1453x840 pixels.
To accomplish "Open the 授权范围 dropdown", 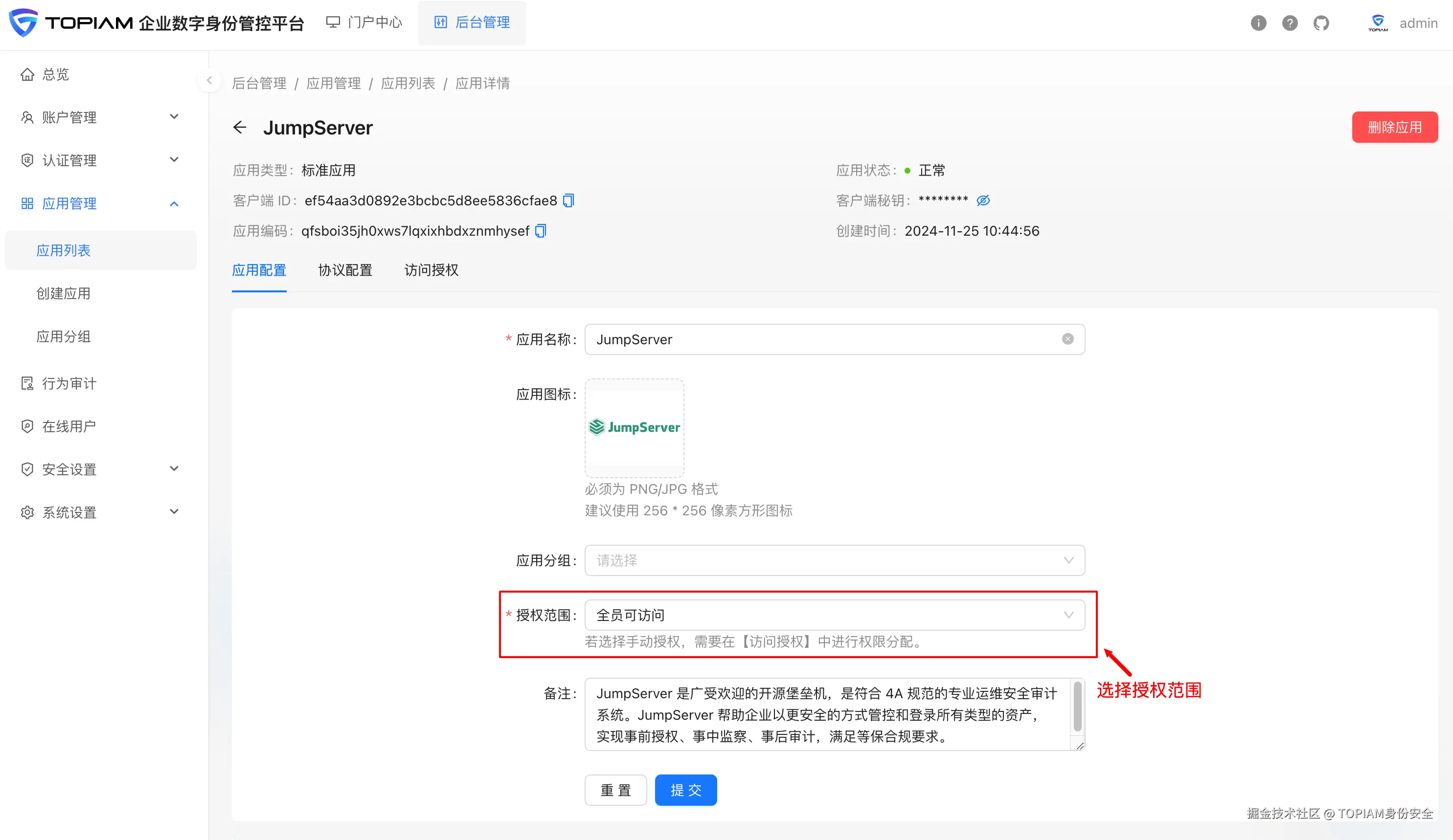I will [x=834, y=615].
